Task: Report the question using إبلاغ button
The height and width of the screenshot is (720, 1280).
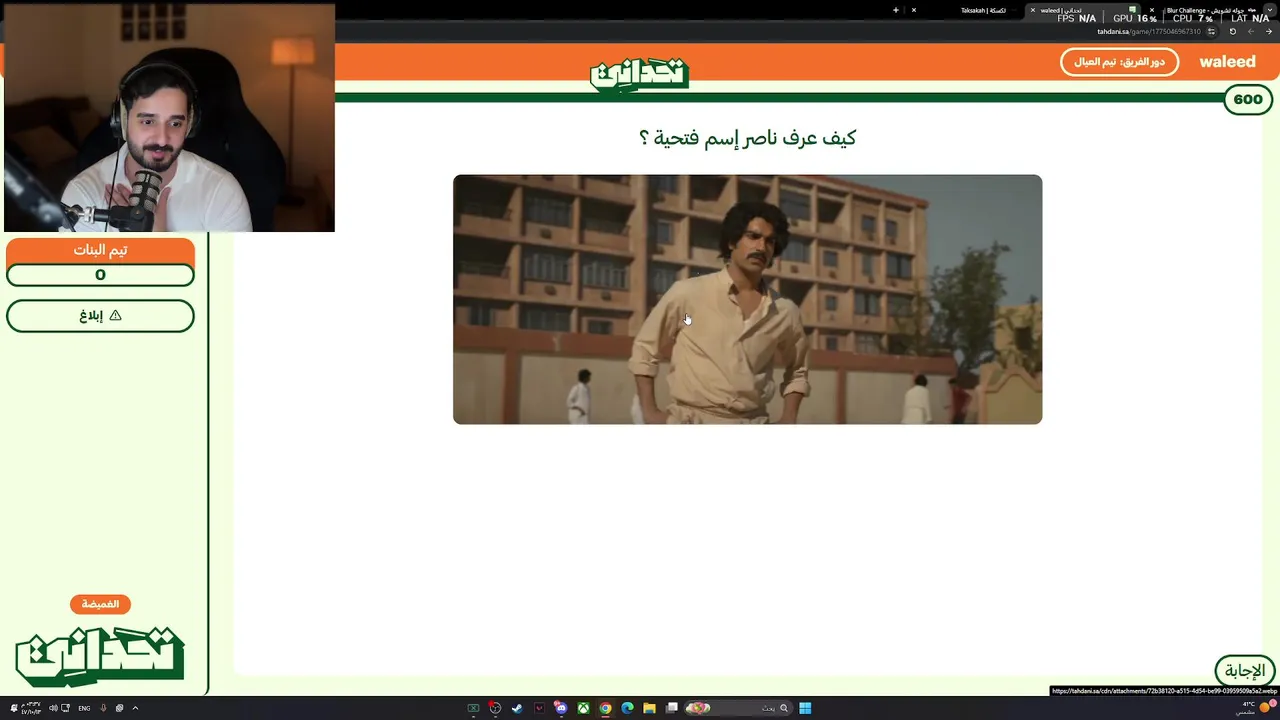Action: pos(100,316)
